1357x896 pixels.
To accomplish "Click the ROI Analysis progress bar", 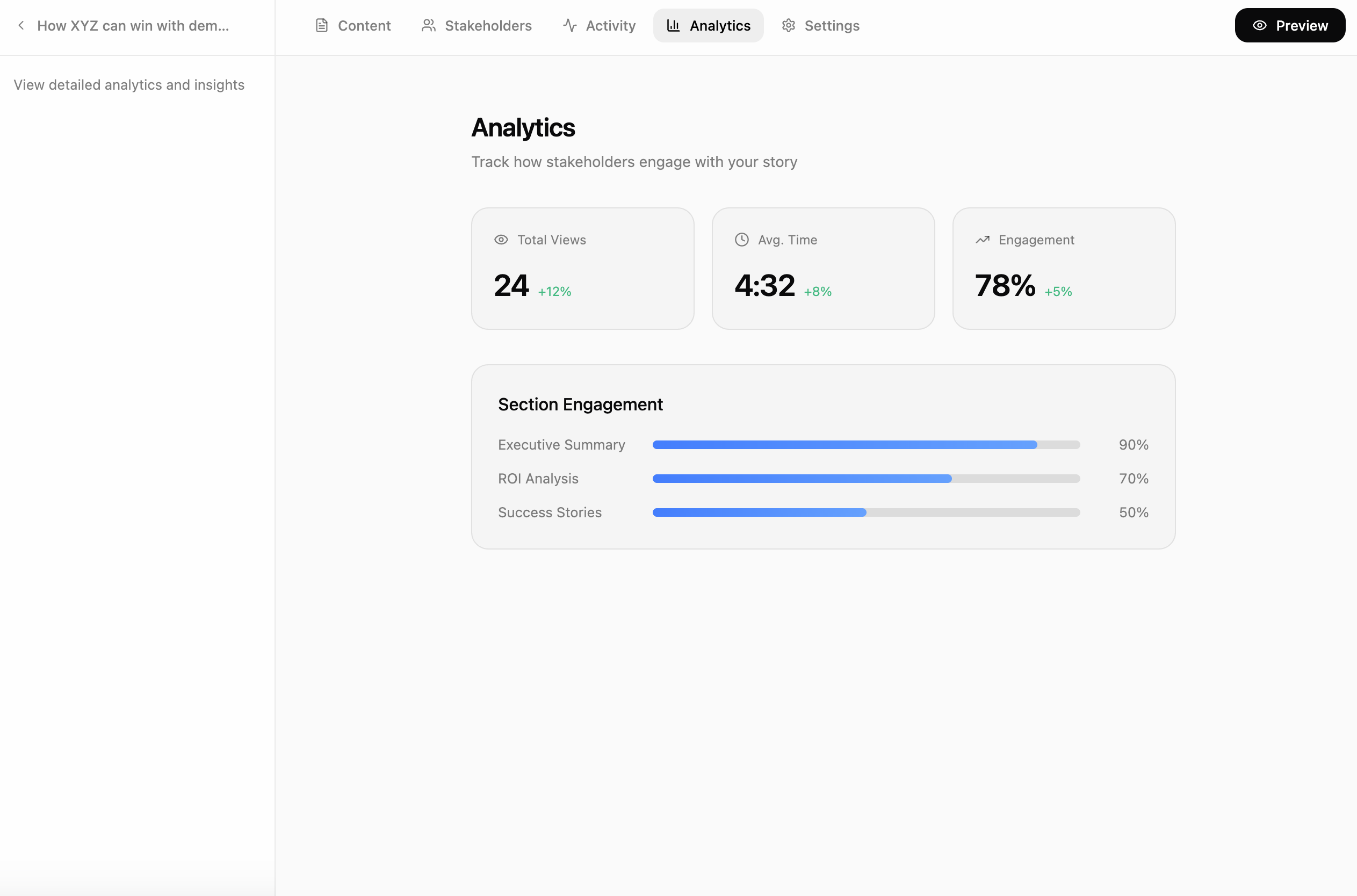I will [865, 479].
